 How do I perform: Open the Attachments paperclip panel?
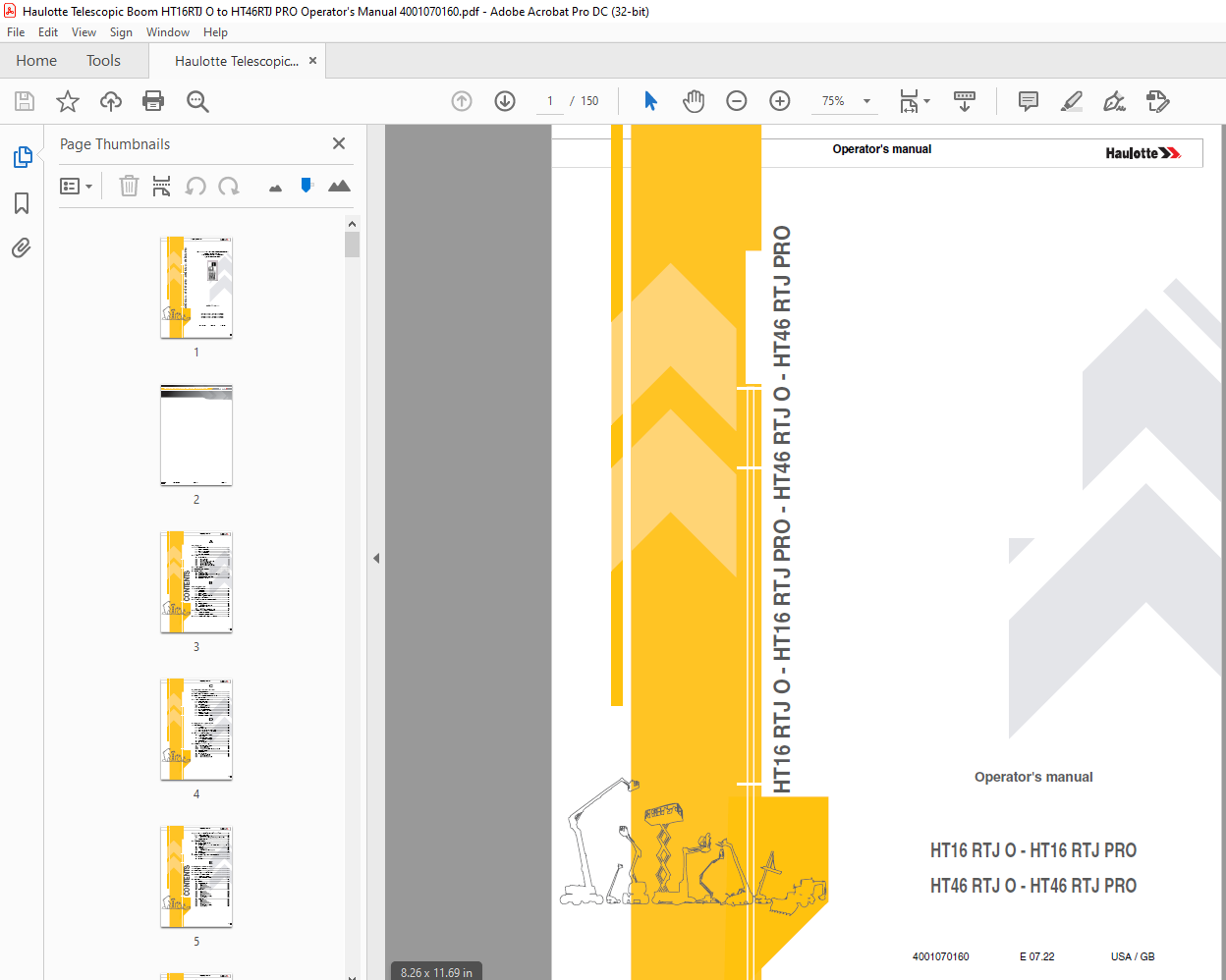pos(22,247)
